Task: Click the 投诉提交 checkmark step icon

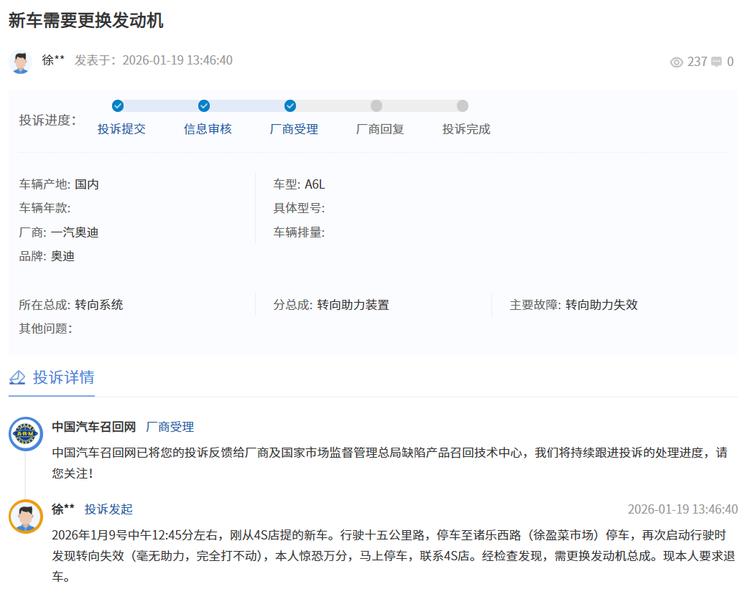Action: click(x=118, y=106)
